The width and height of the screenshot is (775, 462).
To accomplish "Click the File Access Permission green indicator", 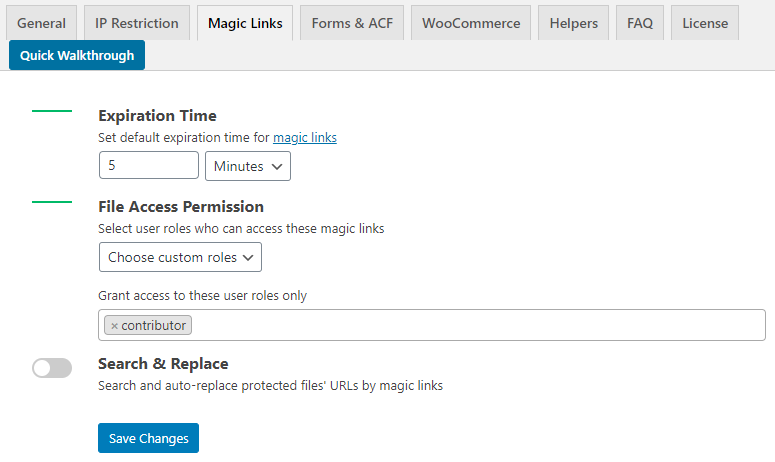I will tap(52, 202).
